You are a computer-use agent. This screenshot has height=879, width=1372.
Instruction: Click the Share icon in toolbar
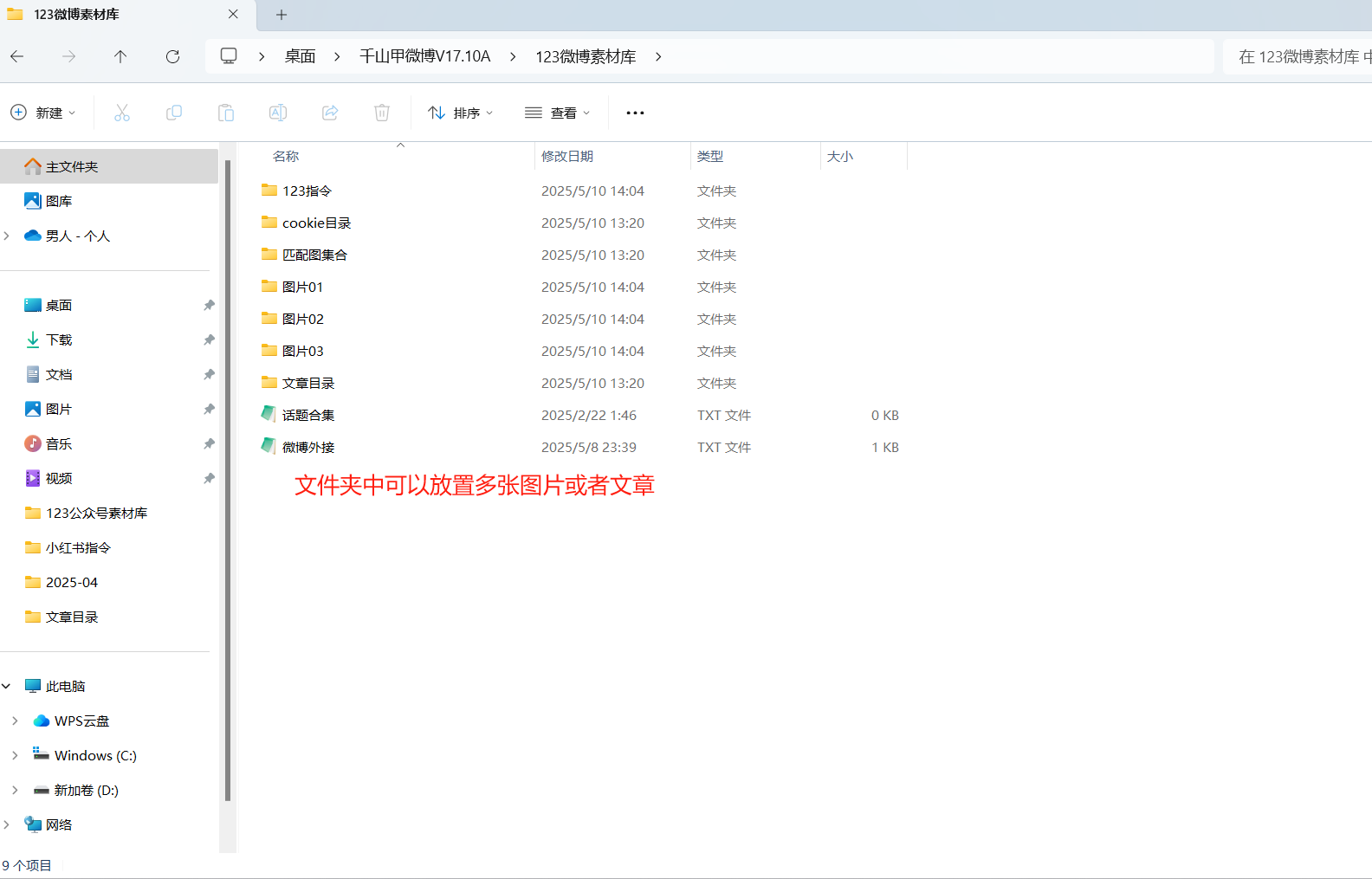(x=330, y=113)
